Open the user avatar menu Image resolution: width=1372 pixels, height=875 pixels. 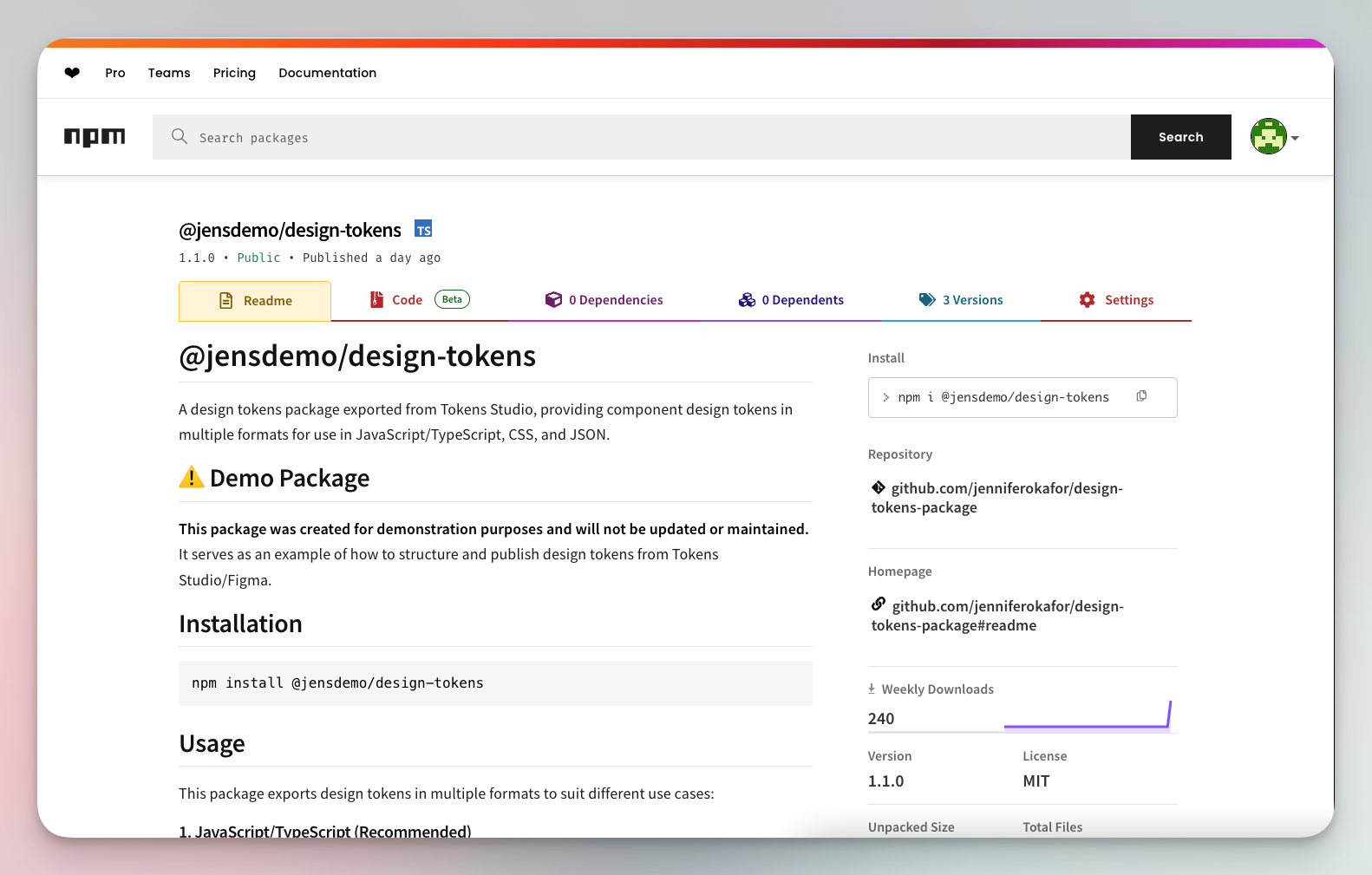(x=1269, y=136)
